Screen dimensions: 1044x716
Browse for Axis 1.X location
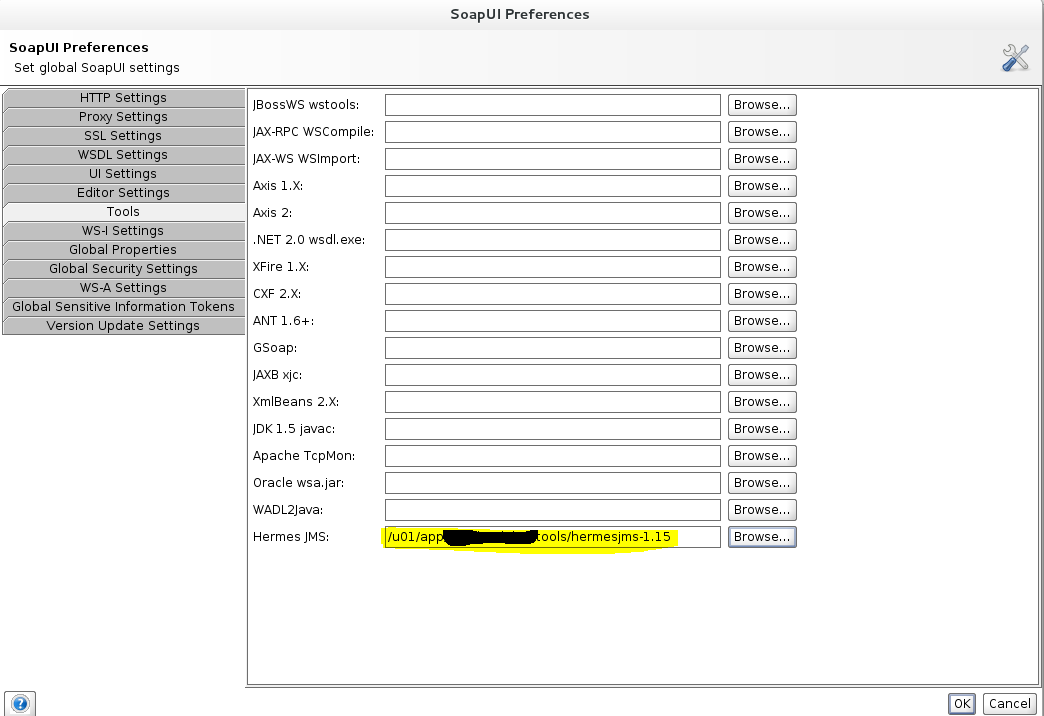(x=762, y=186)
